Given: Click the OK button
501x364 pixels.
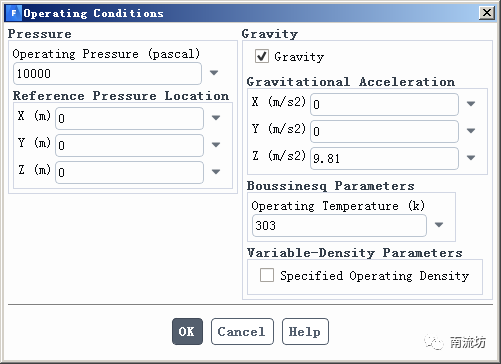Looking at the screenshot, I should click(x=187, y=331).
